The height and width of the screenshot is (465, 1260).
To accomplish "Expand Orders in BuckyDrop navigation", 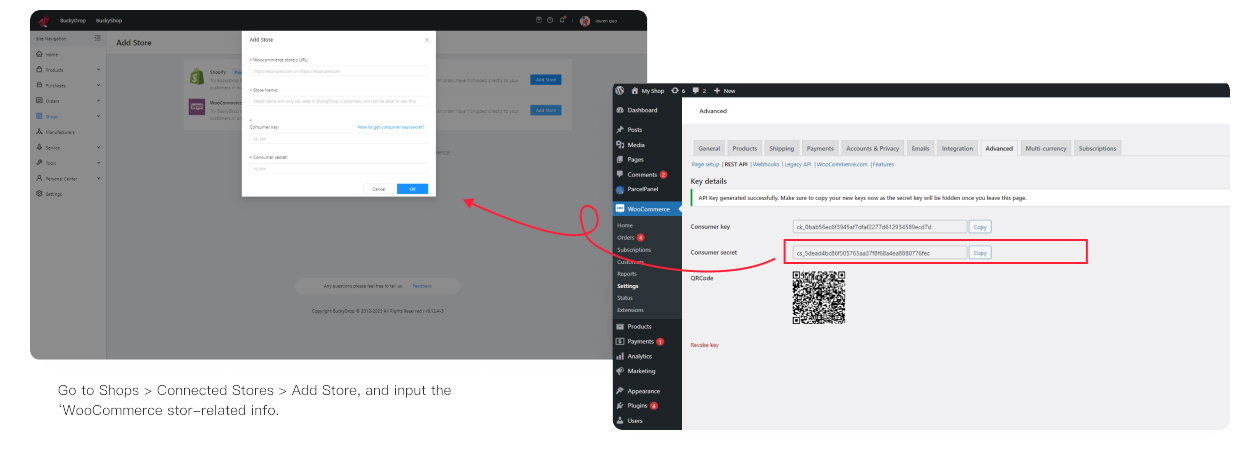I will [98, 101].
